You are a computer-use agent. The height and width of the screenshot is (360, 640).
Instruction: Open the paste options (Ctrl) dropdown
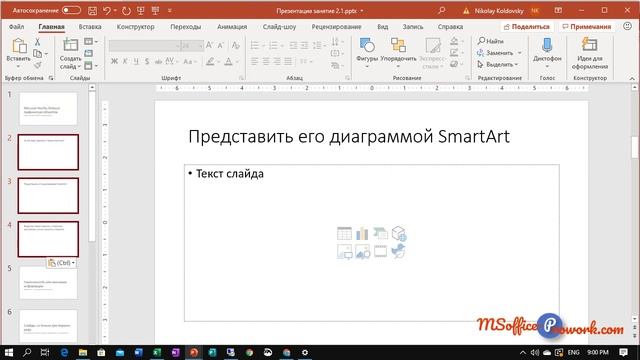61,263
